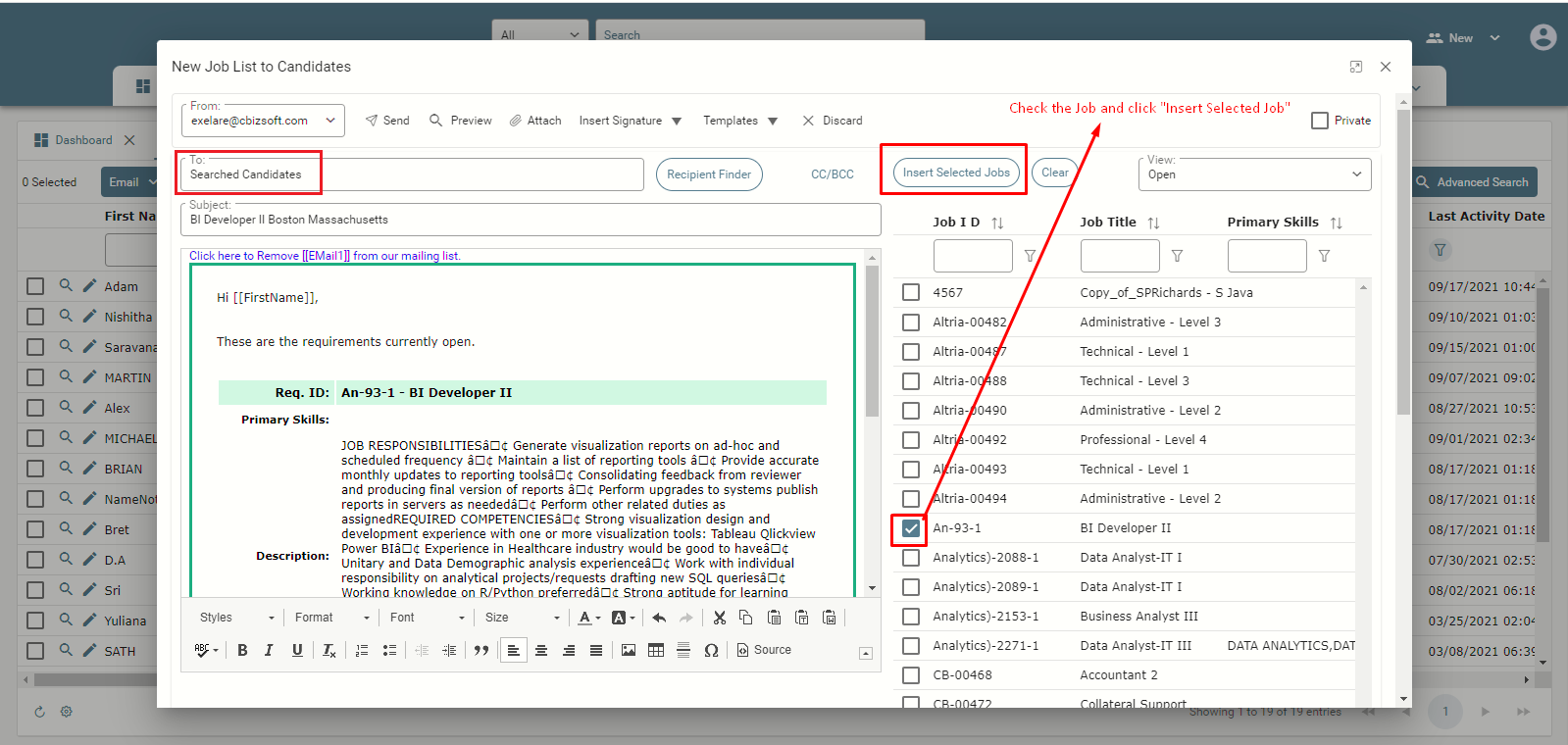1568x745 pixels.
Task: Cut selected text with the scissors icon
Action: (720, 618)
